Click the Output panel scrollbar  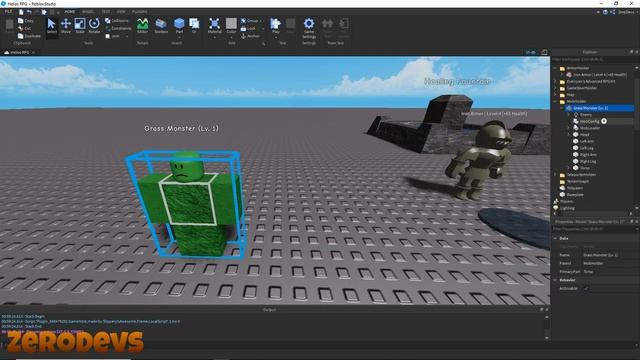[547, 327]
